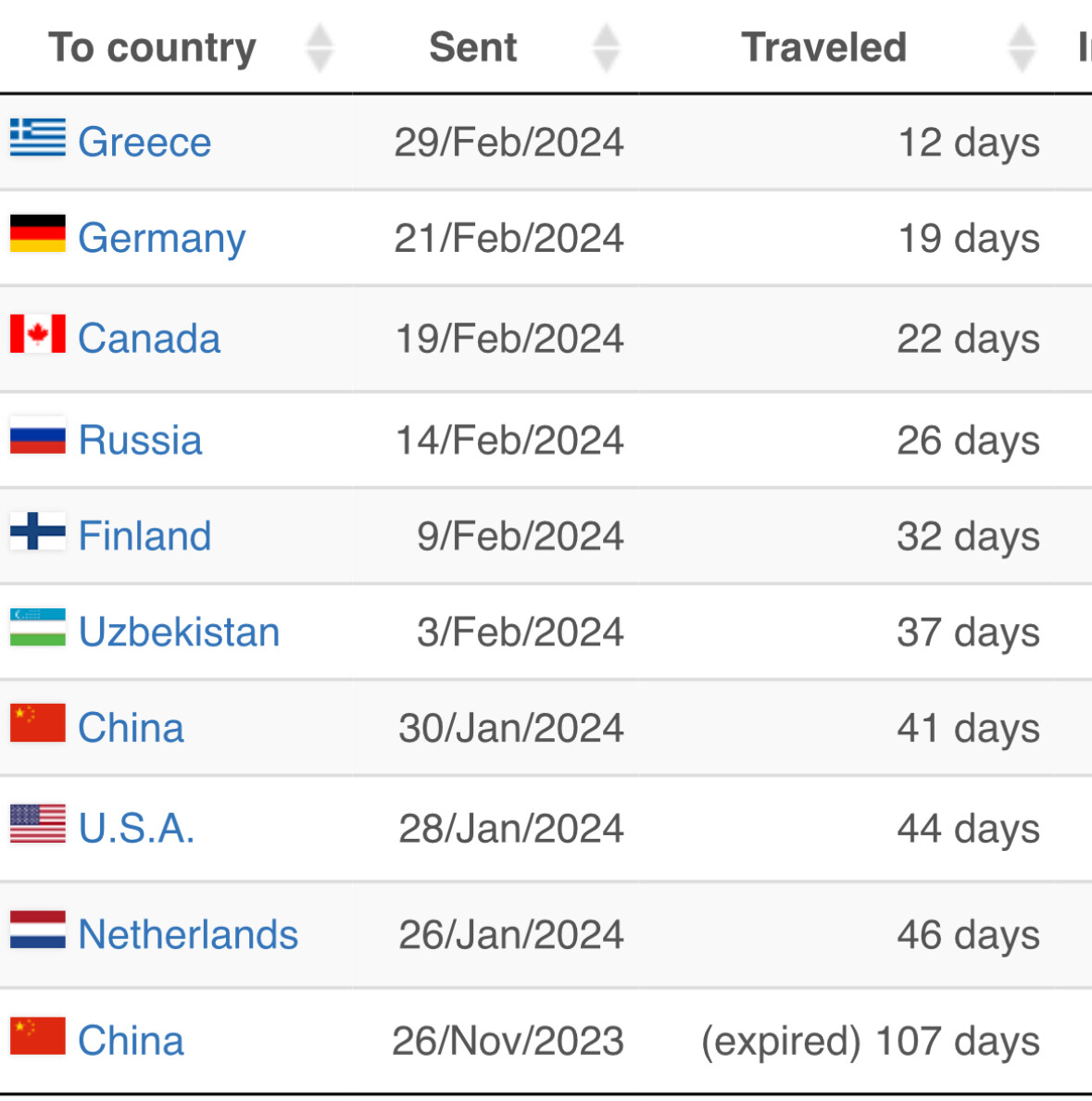Click the Netherlands flag icon
Image resolution: width=1092 pixels, height=1101 pixels.
tap(38, 931)
